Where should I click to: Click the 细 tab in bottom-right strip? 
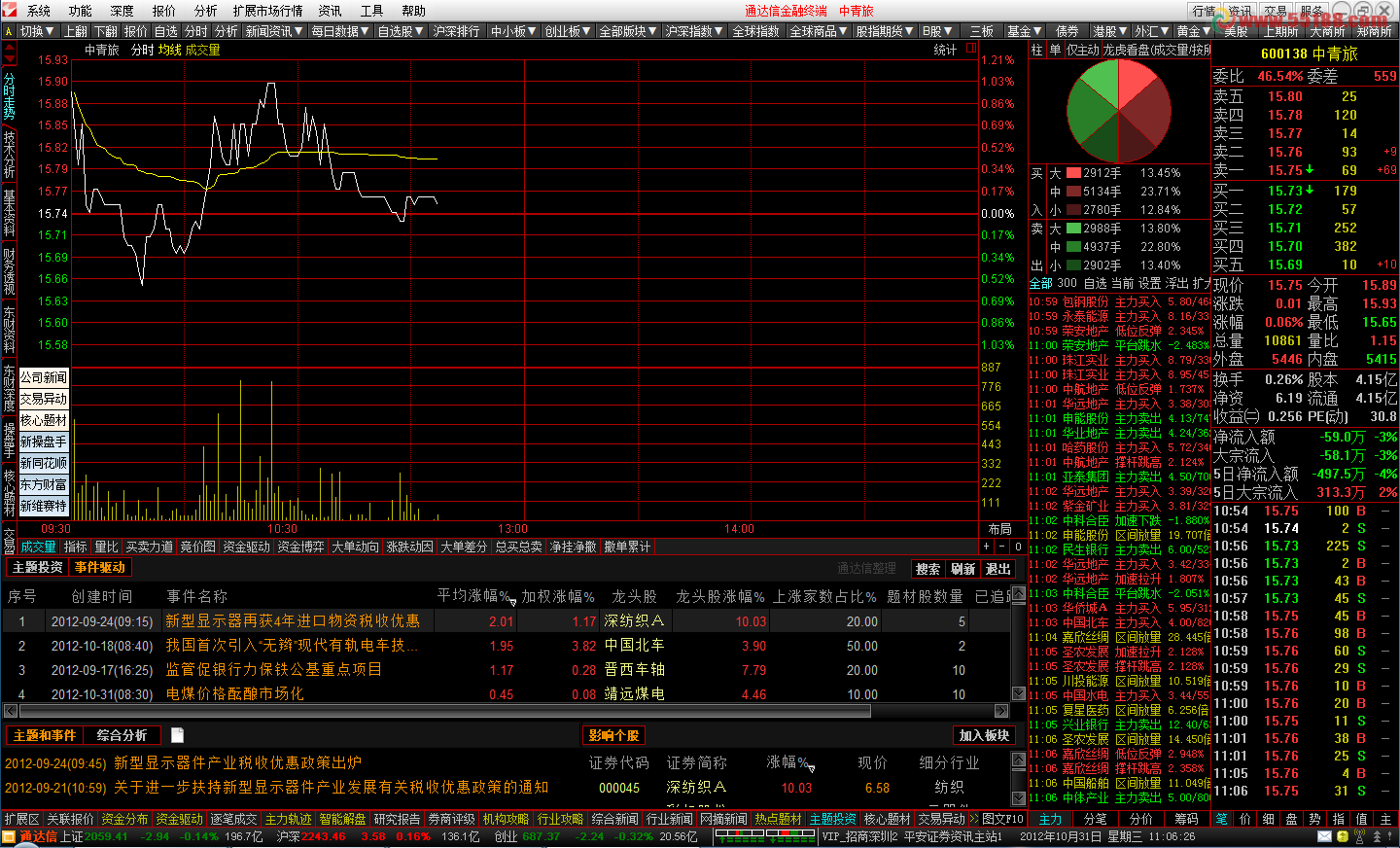click(1269, 820)
